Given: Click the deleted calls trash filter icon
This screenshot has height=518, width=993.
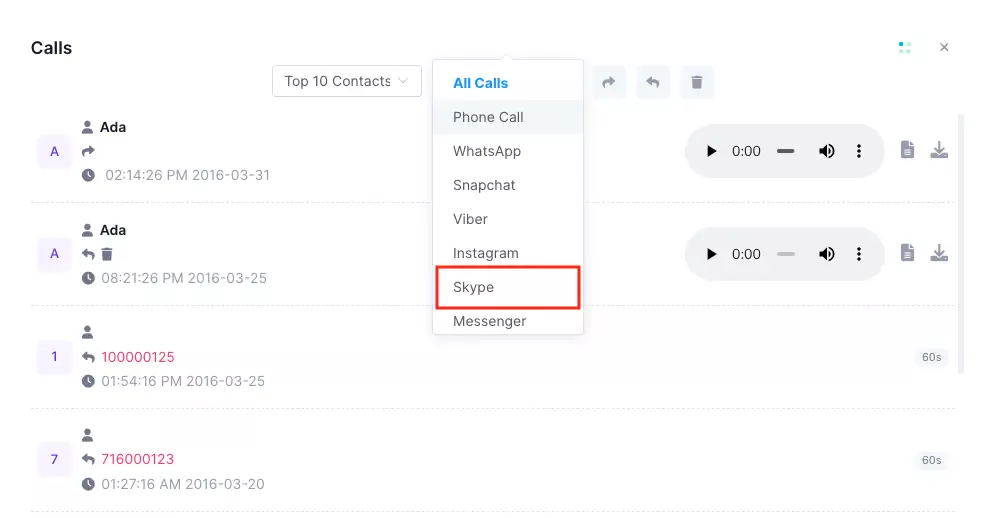Looking at the screenshot, I should pyautogui.click(x=697, y=82).
